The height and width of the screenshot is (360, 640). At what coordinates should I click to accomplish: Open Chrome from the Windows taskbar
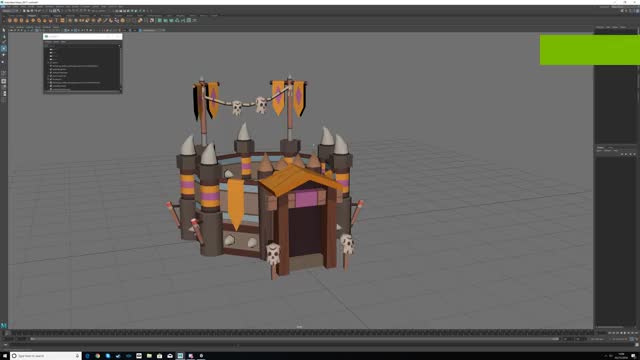(98, 356)
